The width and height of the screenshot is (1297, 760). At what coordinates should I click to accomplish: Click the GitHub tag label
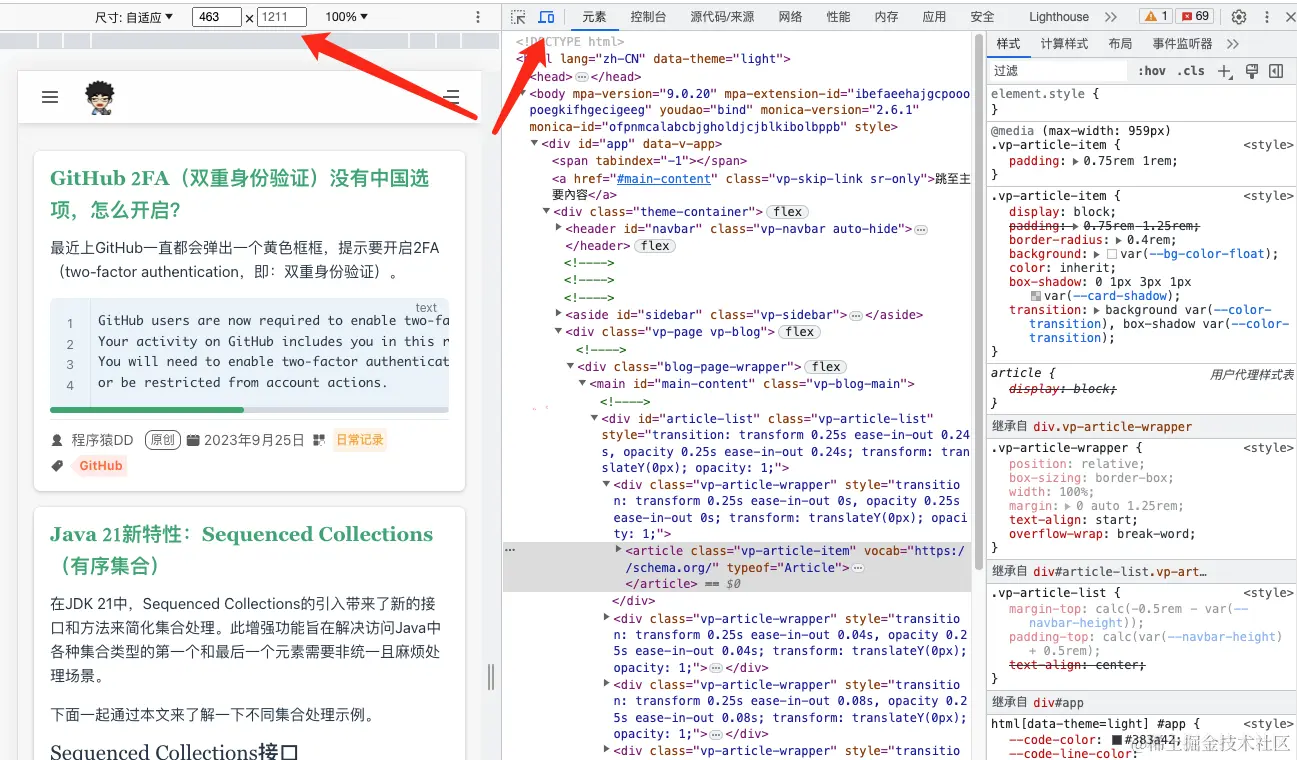(x=100, y=466)
